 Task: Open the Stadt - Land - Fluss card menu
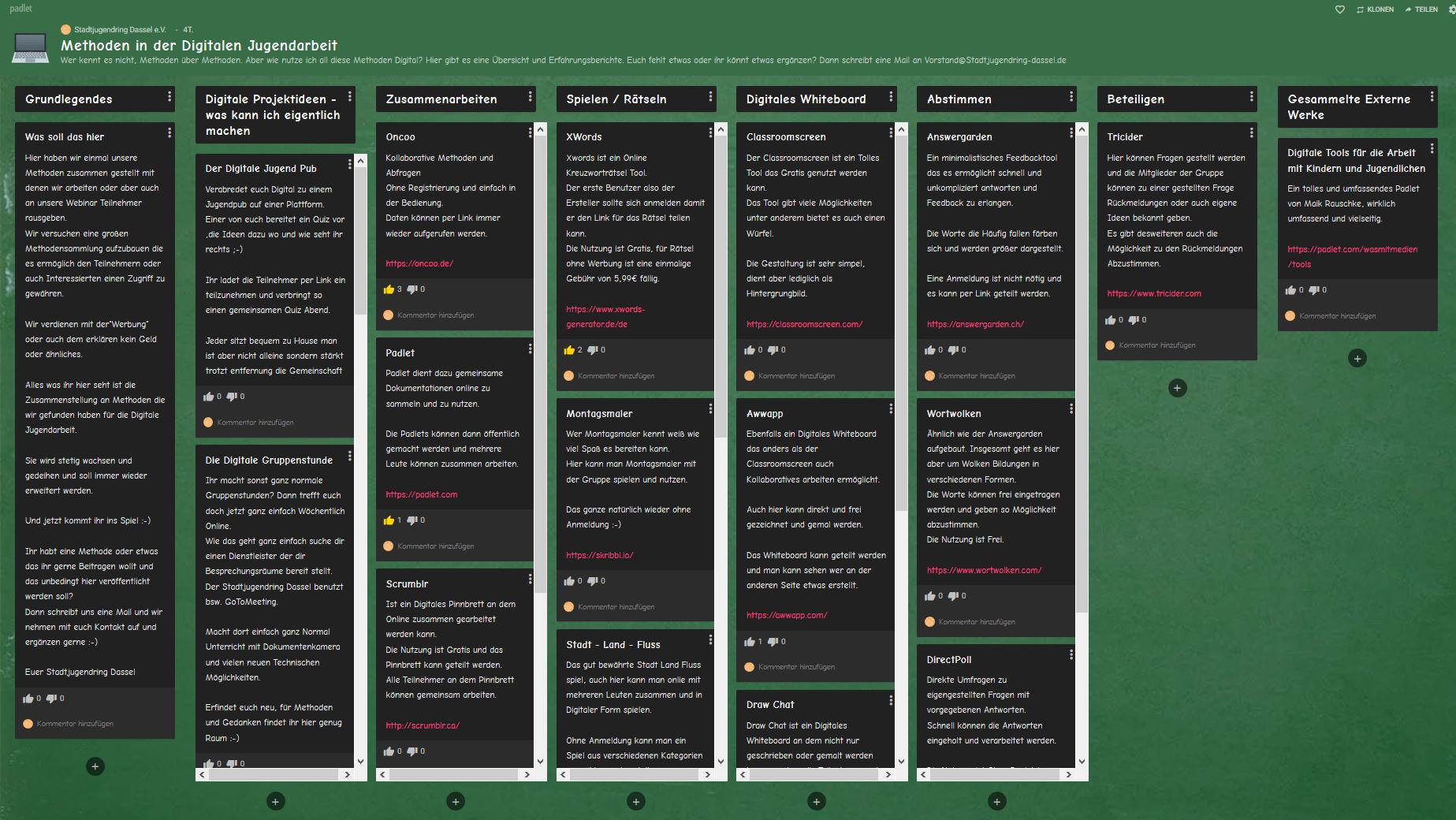coord(710,639)
